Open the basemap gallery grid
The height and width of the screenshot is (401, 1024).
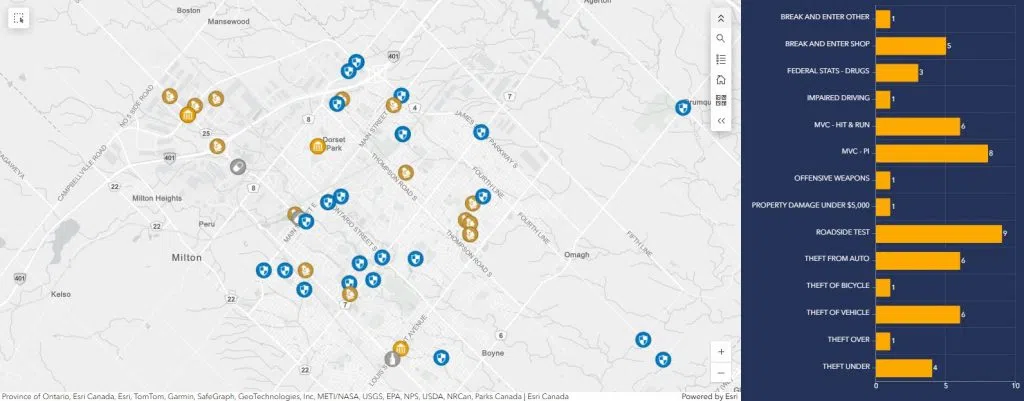point(720,100)
